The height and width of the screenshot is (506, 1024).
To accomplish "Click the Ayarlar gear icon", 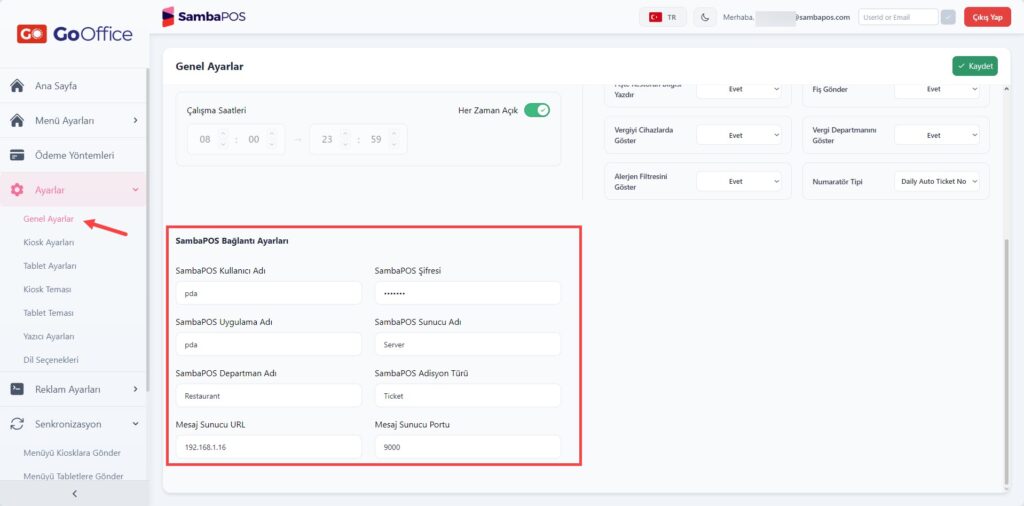I will coord(18,190).
